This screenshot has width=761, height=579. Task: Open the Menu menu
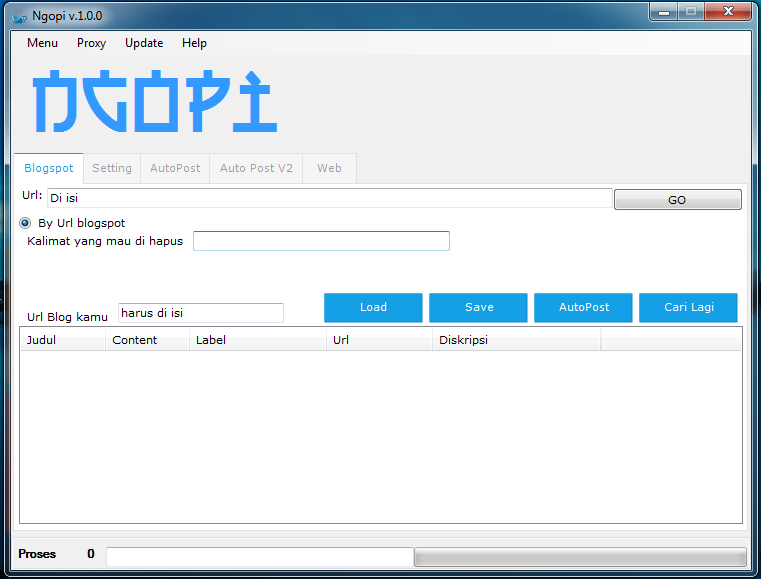point(42,43)
